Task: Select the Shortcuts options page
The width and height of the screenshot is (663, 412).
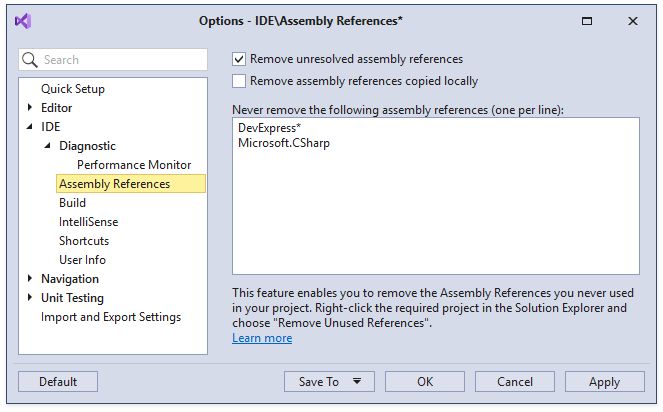Action: point(84,241)
